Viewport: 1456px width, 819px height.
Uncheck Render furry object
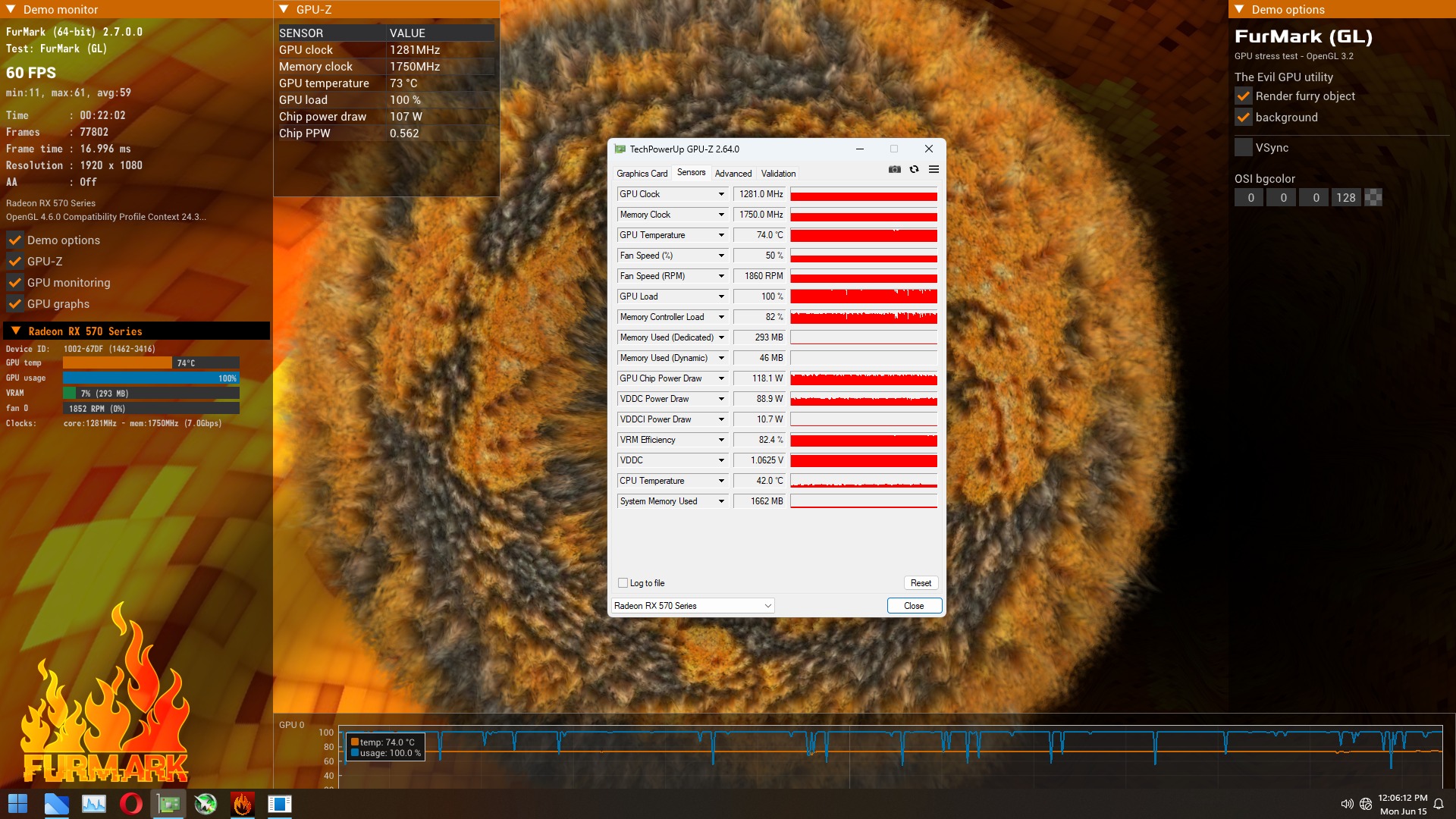tap(1244, 96)
